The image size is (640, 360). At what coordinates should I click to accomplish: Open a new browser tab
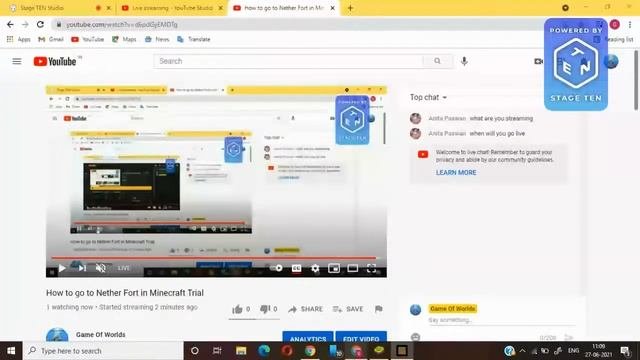tap(350, 8)
